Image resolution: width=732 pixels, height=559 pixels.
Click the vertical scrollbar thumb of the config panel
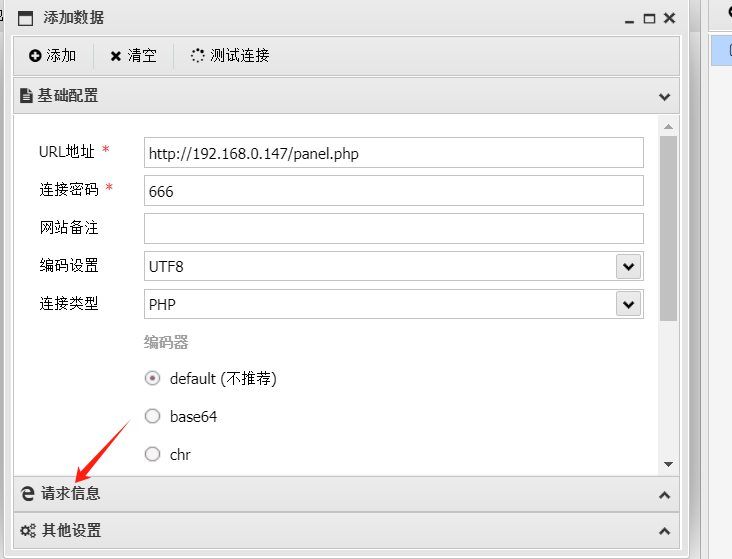click(669, 228)
